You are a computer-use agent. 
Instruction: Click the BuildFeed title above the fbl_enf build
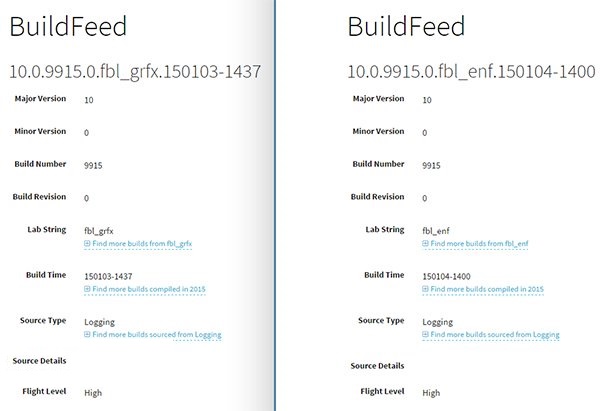(408, 29)
